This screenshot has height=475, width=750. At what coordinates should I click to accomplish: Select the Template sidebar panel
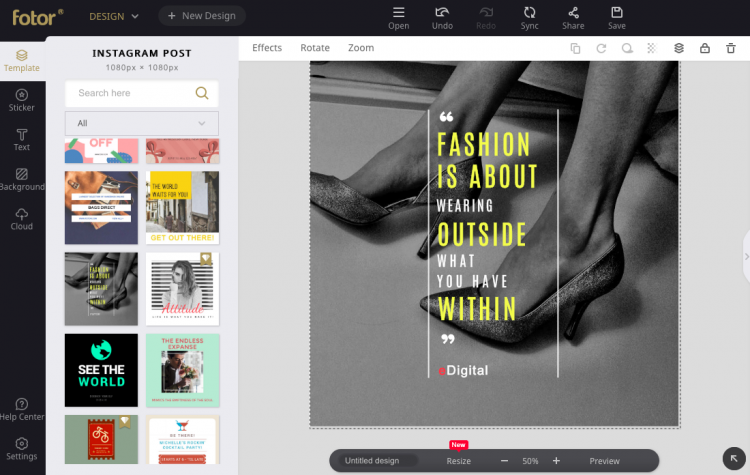[x=22, y=61]
